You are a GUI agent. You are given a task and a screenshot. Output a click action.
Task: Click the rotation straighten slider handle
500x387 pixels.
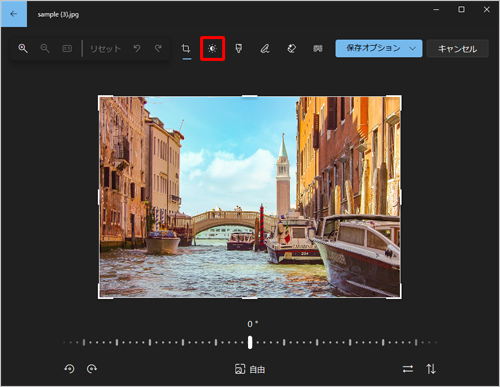[x=250, y=342]
